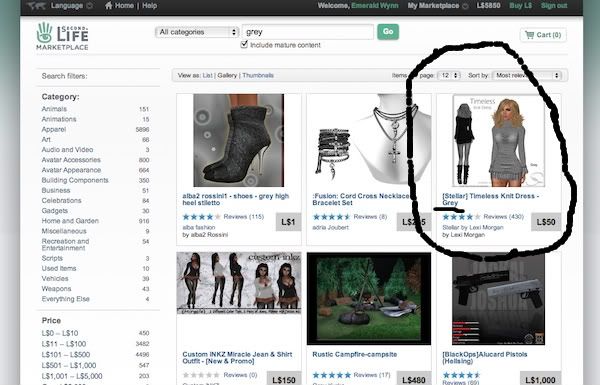Open Rustic Campfire-campsite title link
The width and height of the screenshot is (600, 385).
click(x=354, y=354)
